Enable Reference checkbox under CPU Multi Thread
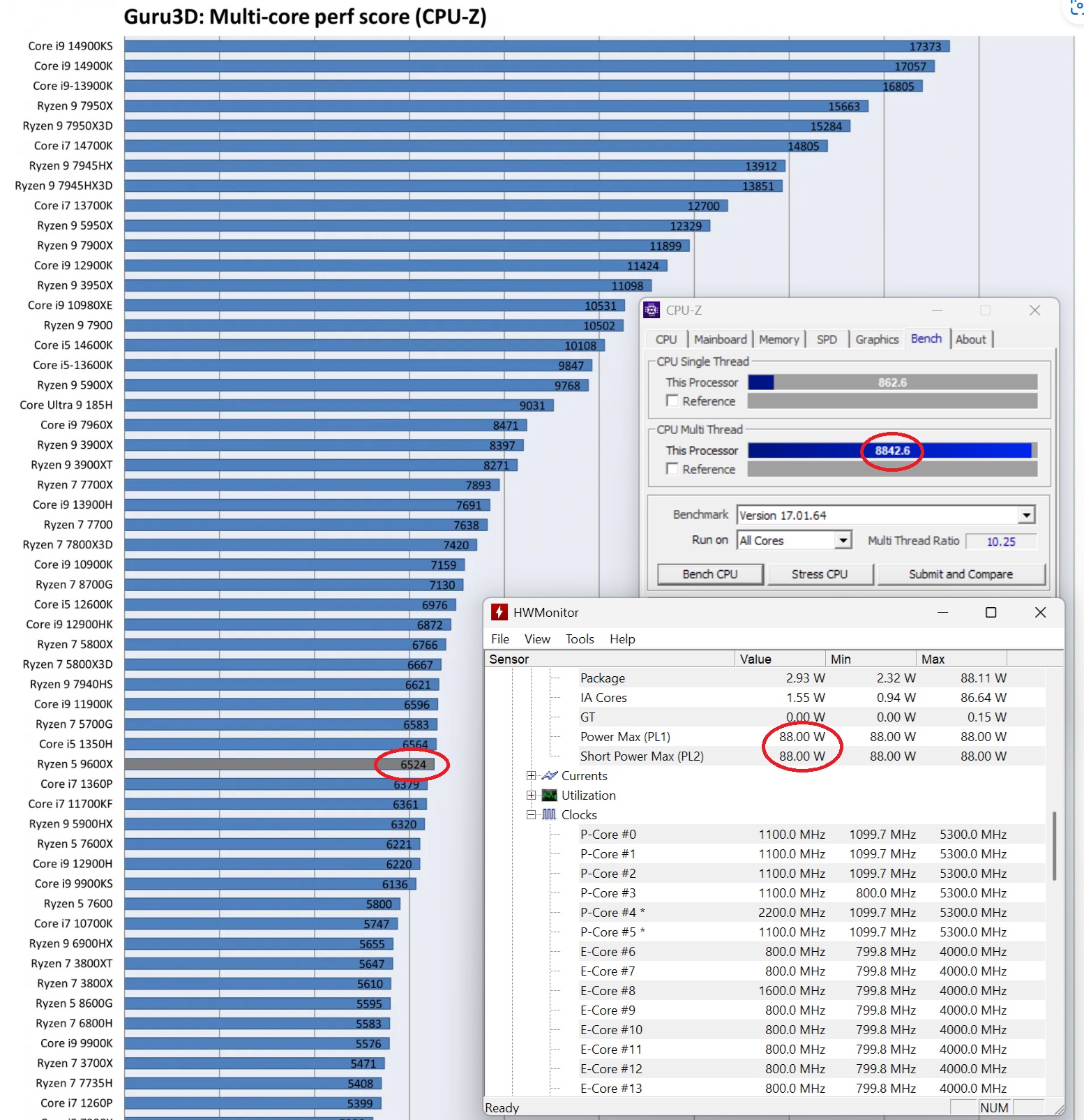The width and height of the screenshot is (1084, 1120). [672, 469]
